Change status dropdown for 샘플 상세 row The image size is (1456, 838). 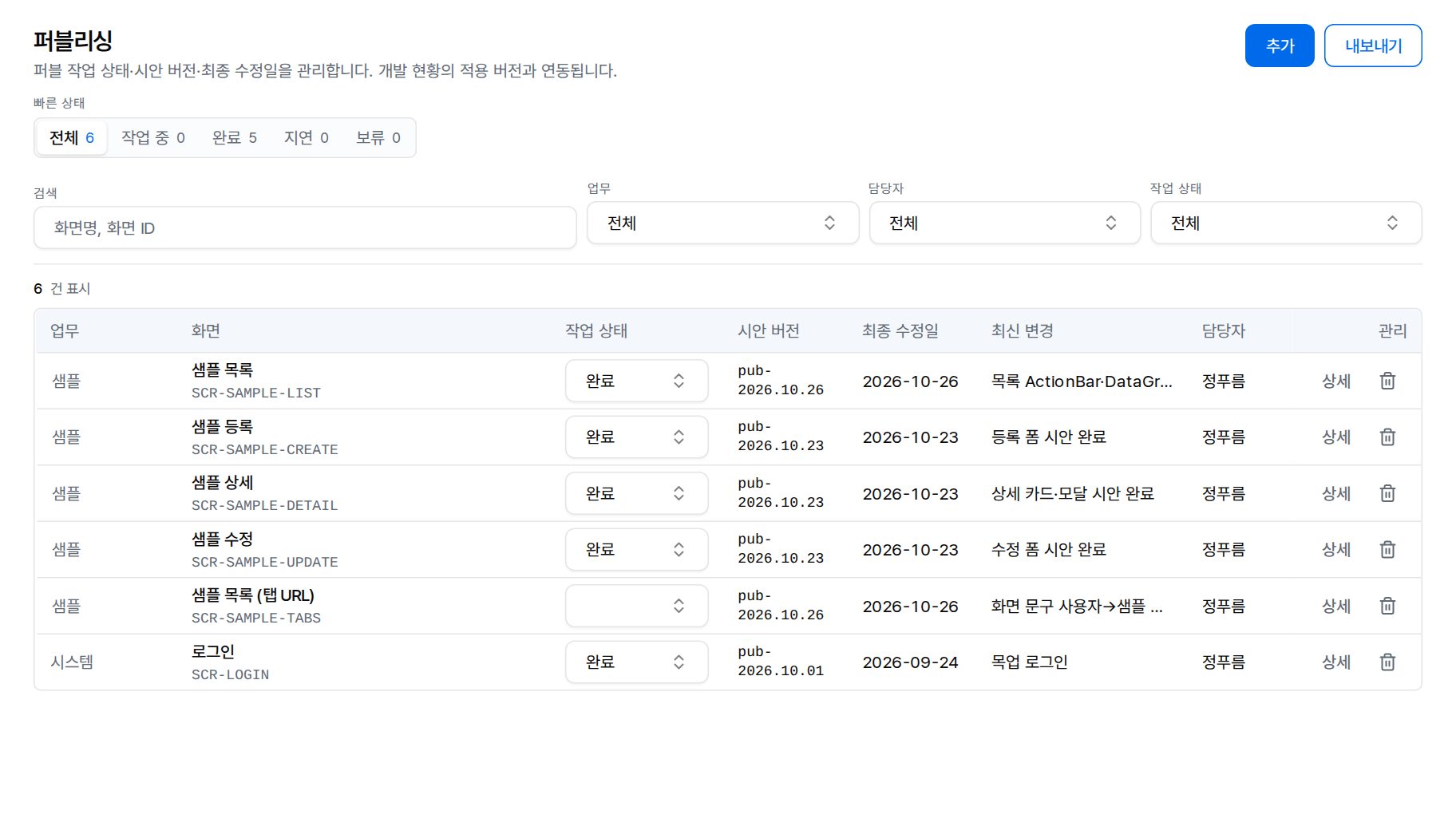[x=636, y=493]
